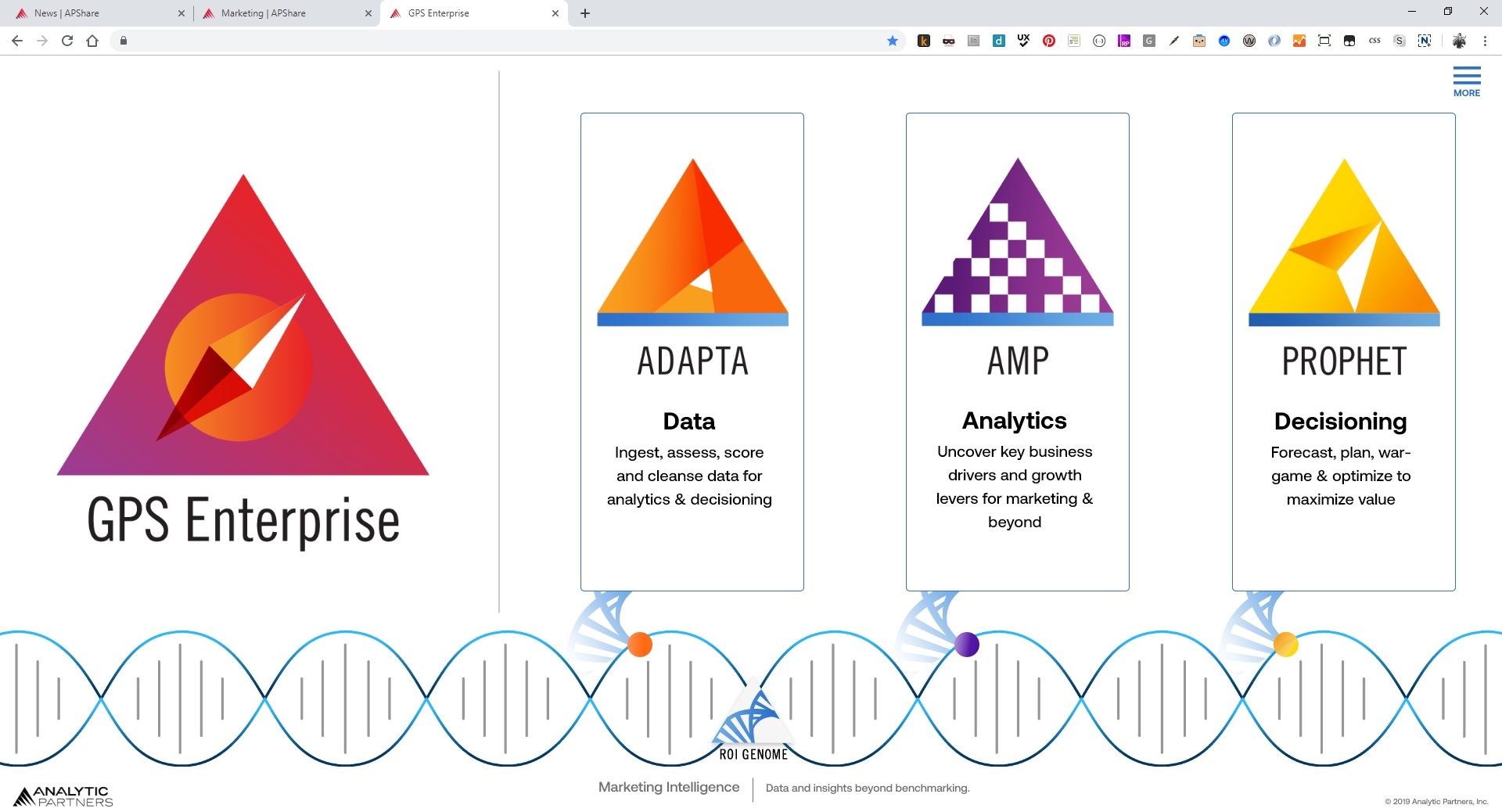Open the black 'k' extension

tap(924, 41)
